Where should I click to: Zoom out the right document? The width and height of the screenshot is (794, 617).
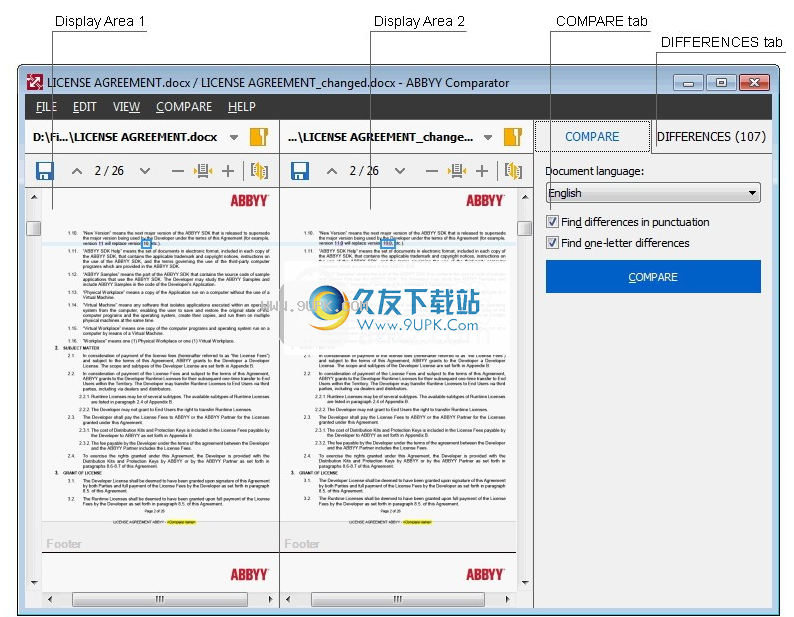coord(431,171)
